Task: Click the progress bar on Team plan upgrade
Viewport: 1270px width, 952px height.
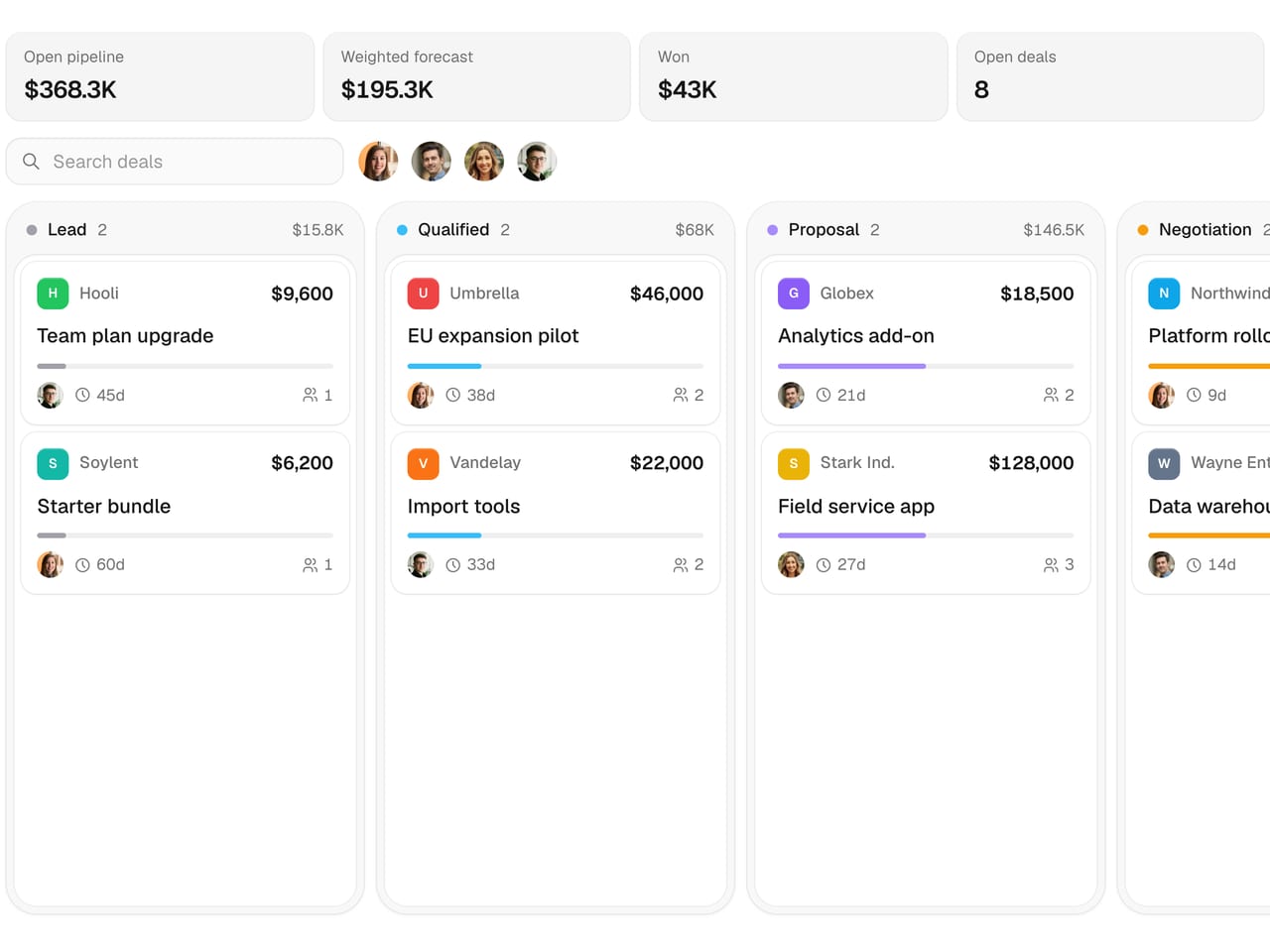Action: point(186,366)
